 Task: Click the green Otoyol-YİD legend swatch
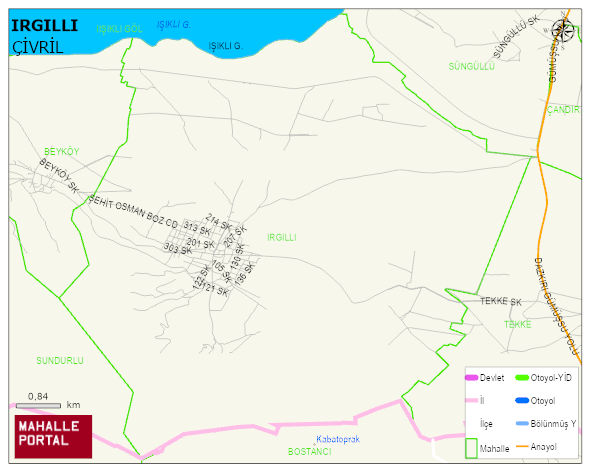pos(522,377)
